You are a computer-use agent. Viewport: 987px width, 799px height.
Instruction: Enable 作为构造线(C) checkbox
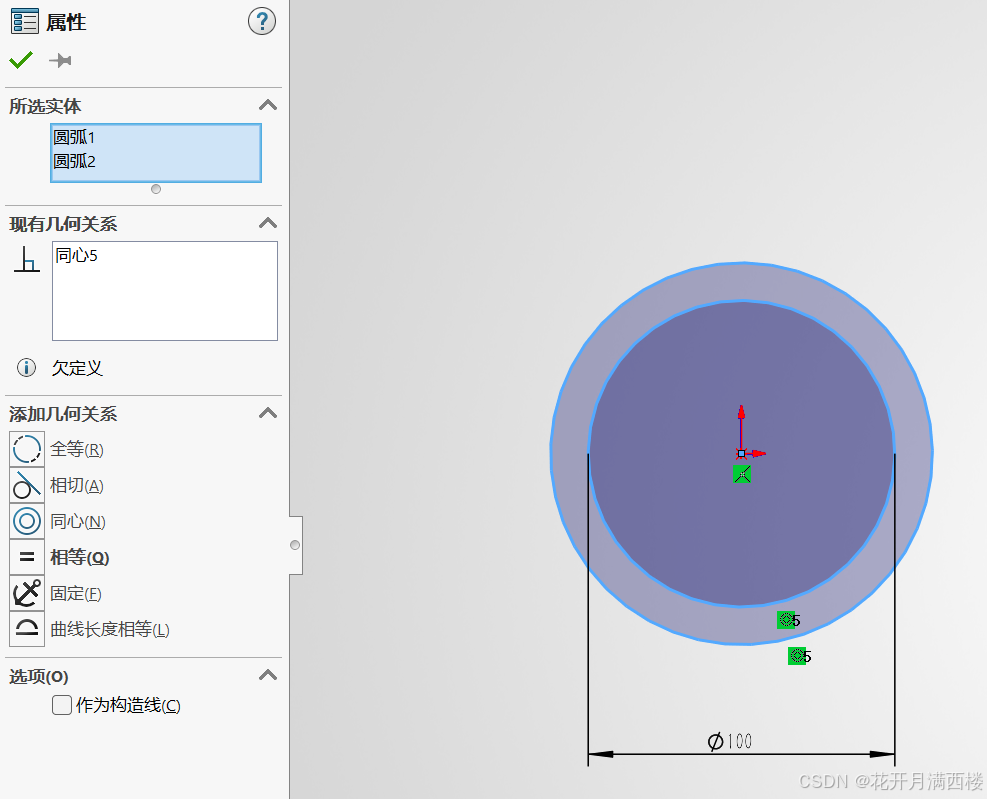tap(62, 705)
